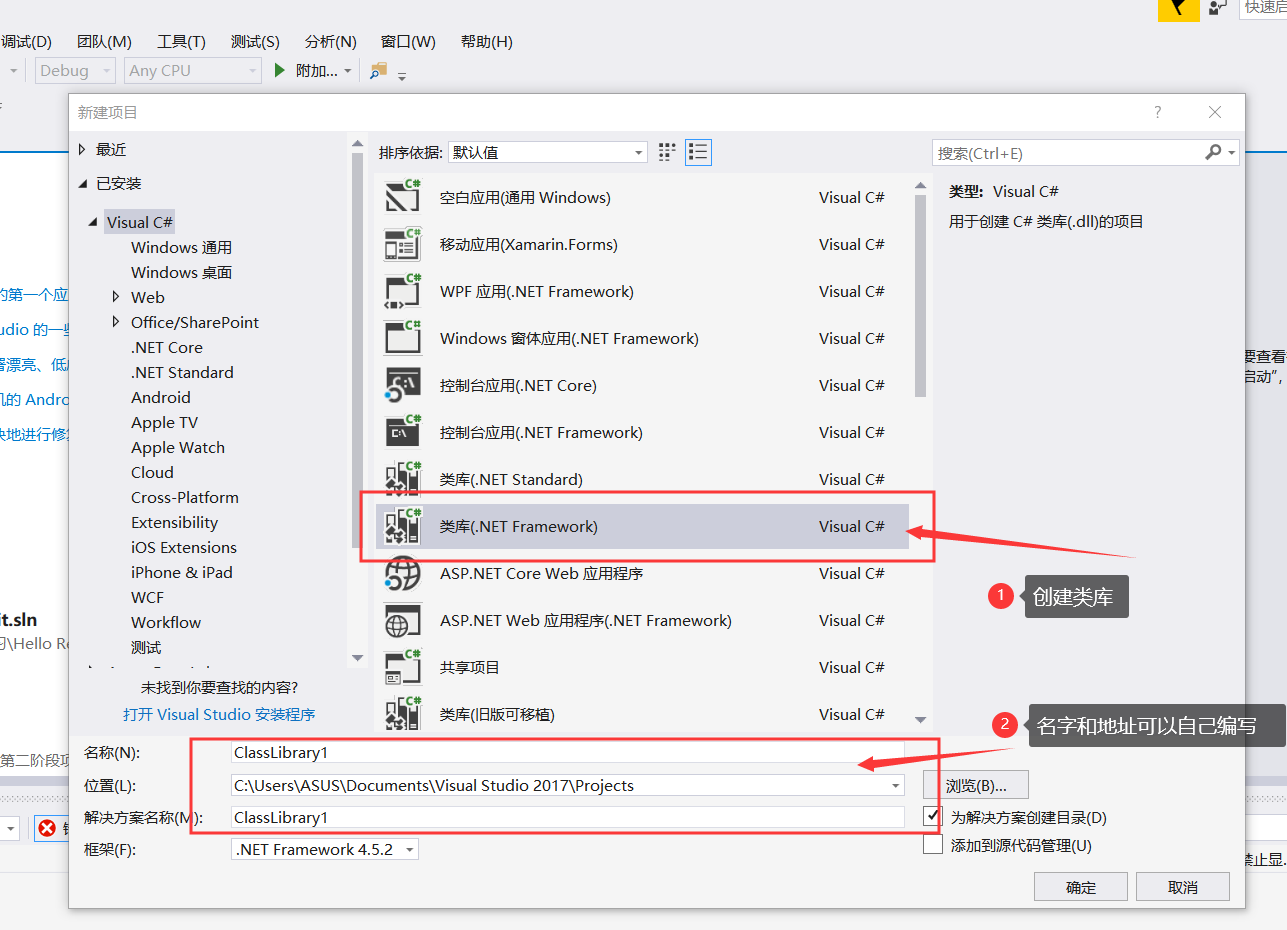The height and width of the screenshot is (930, 1287).
Task: Open the 测试(S) menu
Action: tap(255, 41)
